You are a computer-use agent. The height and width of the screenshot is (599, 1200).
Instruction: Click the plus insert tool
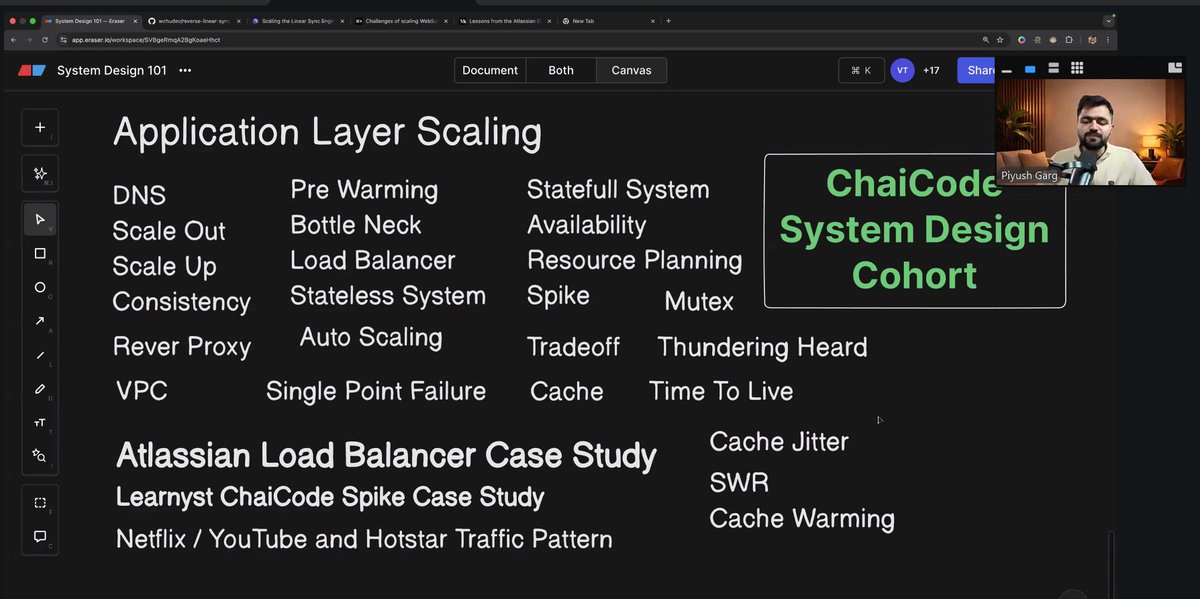click(x=40, y=127)
